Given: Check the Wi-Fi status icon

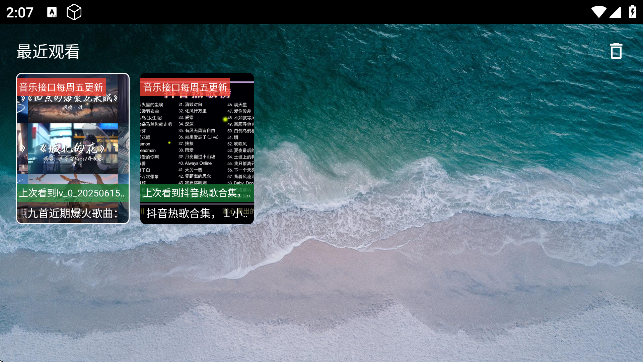Looking at the screenshot, I should (599, 12).
